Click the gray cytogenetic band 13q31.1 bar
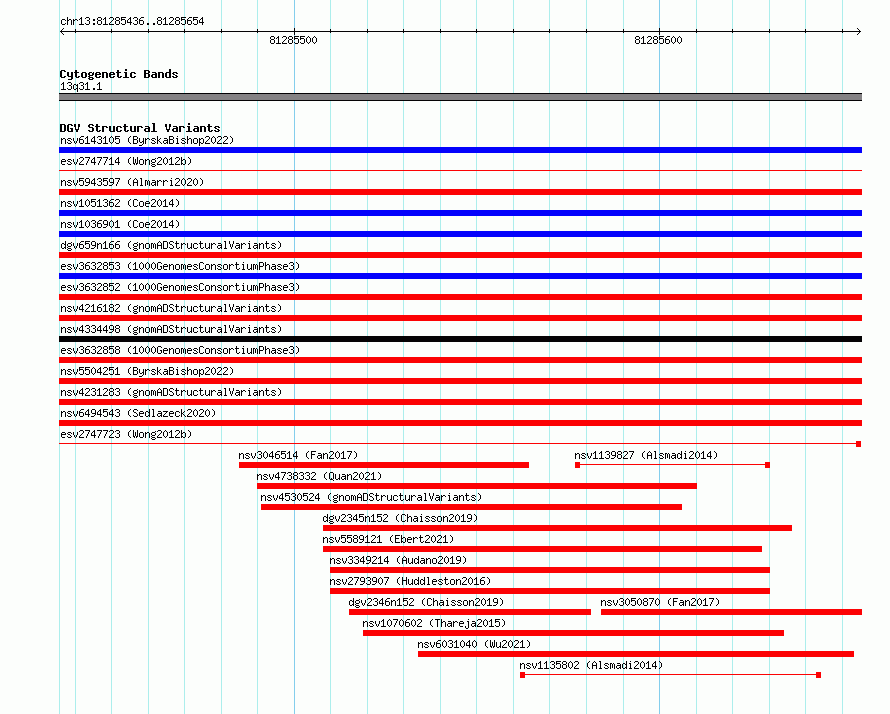This screenshot has height=714, width=890. coord(460,97)
